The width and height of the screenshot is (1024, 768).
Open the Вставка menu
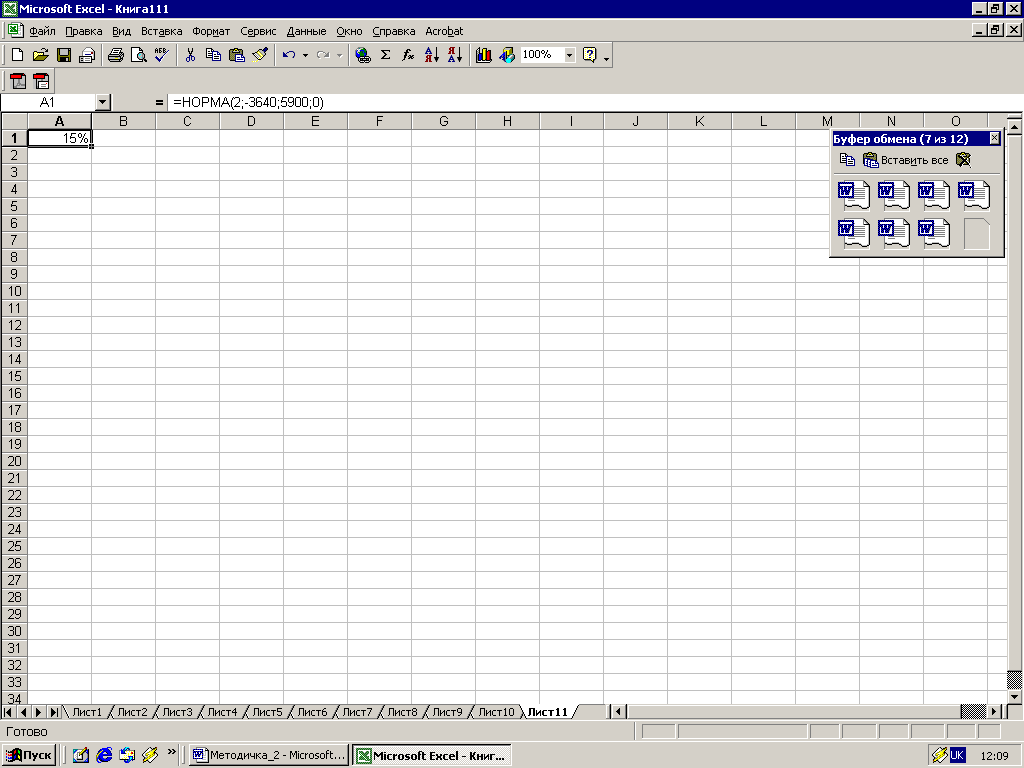(x=161, y=31)
